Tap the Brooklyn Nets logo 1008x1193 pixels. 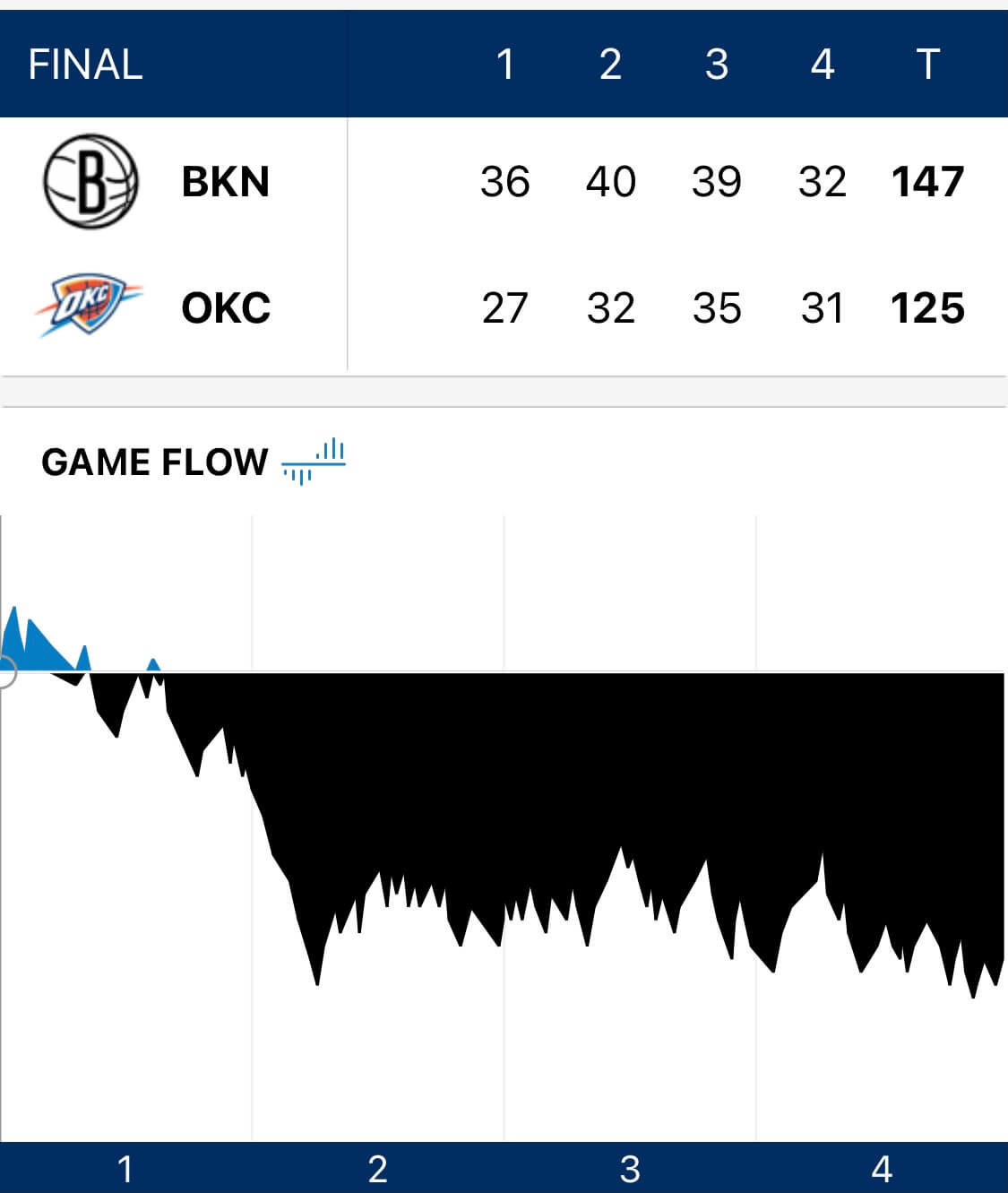[x=90, y=181]
